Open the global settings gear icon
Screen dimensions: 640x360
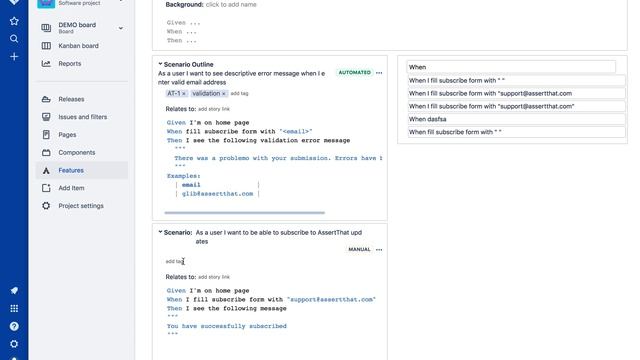pyautogui.click(x=14, y=344)
